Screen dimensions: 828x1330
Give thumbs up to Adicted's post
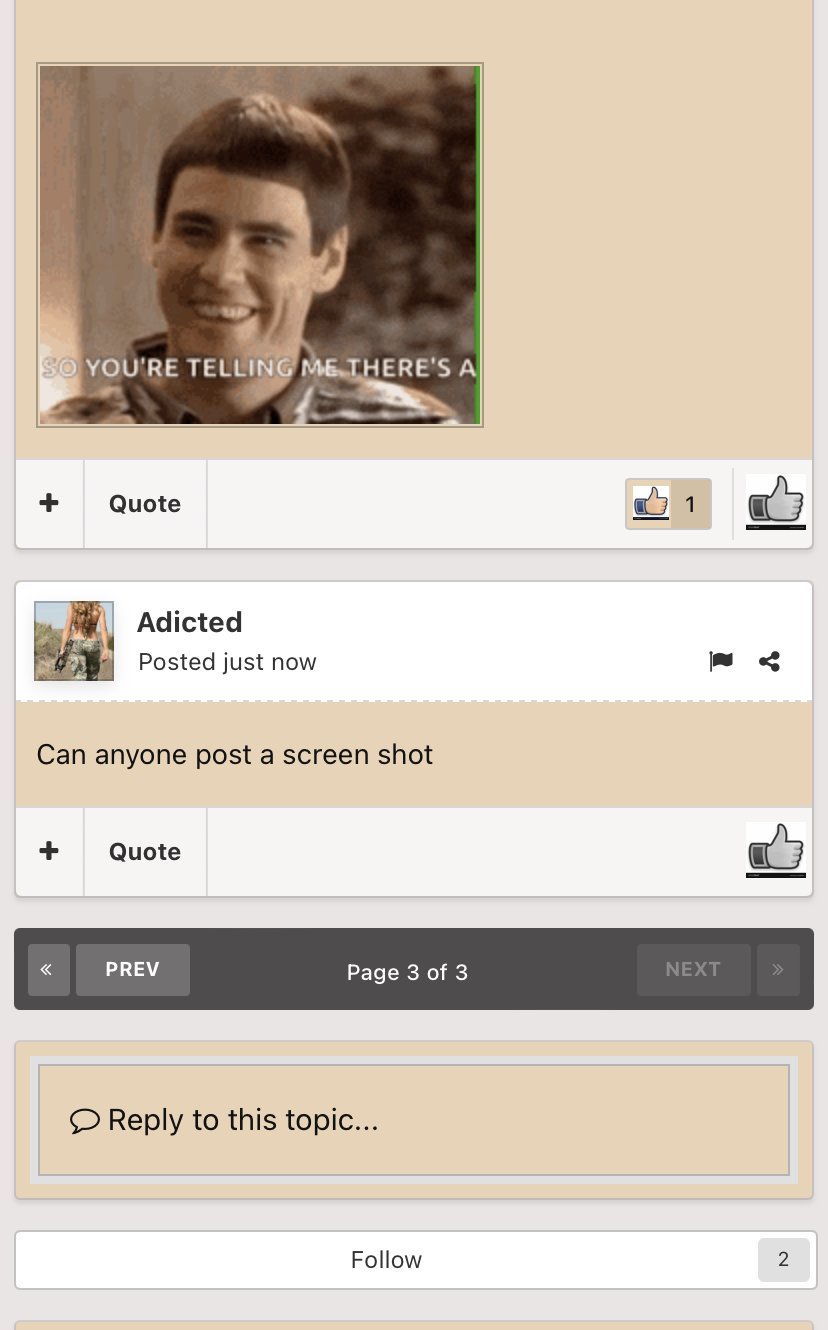(775, 850)
